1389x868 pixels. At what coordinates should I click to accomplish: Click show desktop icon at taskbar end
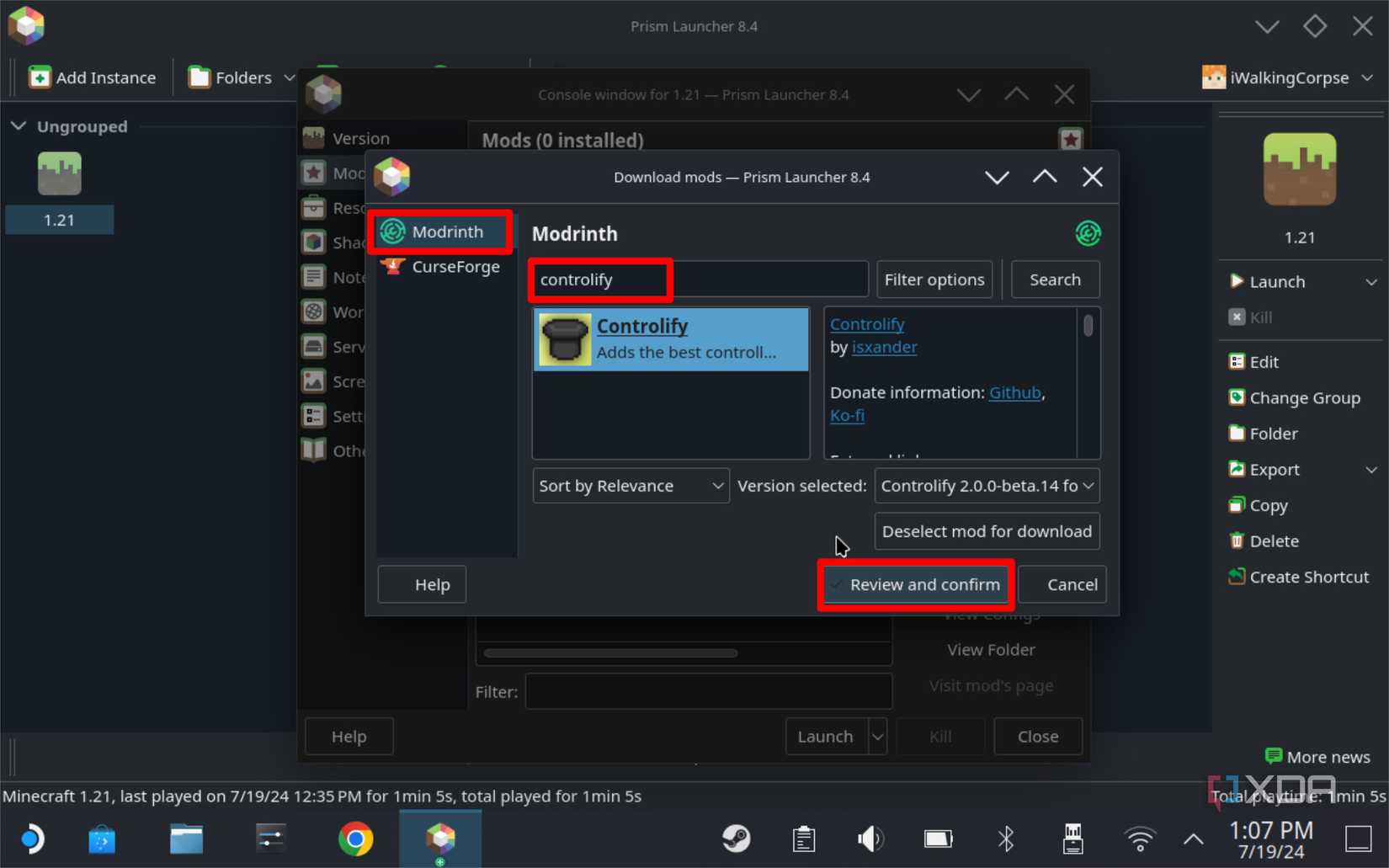(1359, 839)
